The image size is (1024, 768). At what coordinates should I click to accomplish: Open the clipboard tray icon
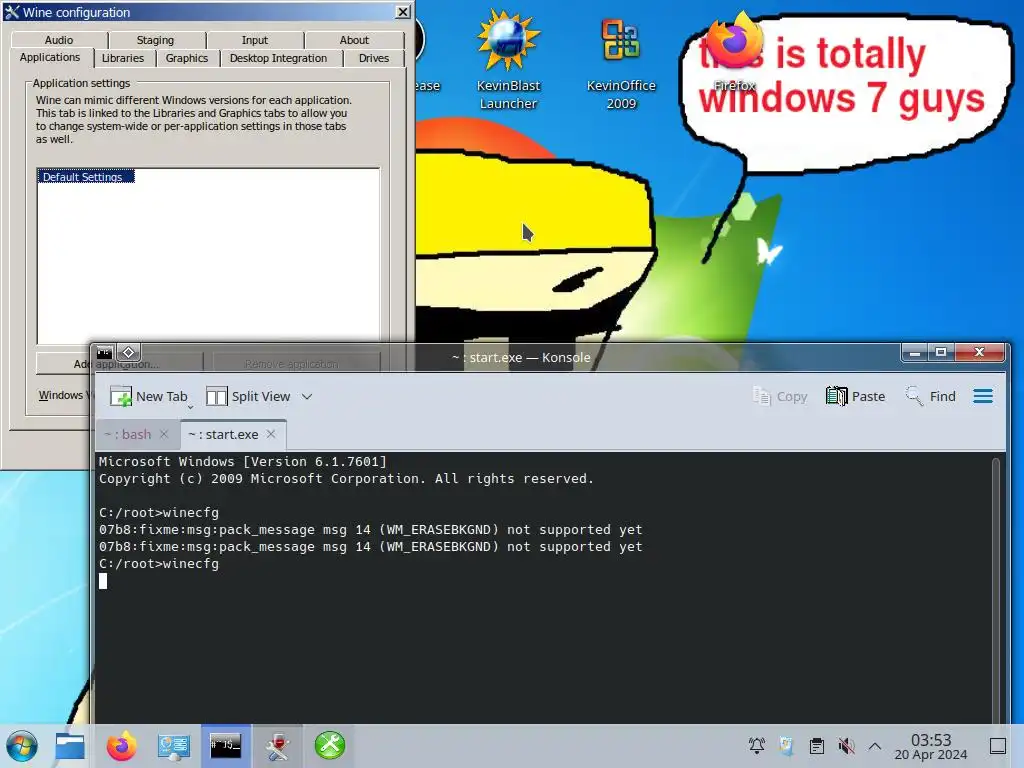(816, 746)
